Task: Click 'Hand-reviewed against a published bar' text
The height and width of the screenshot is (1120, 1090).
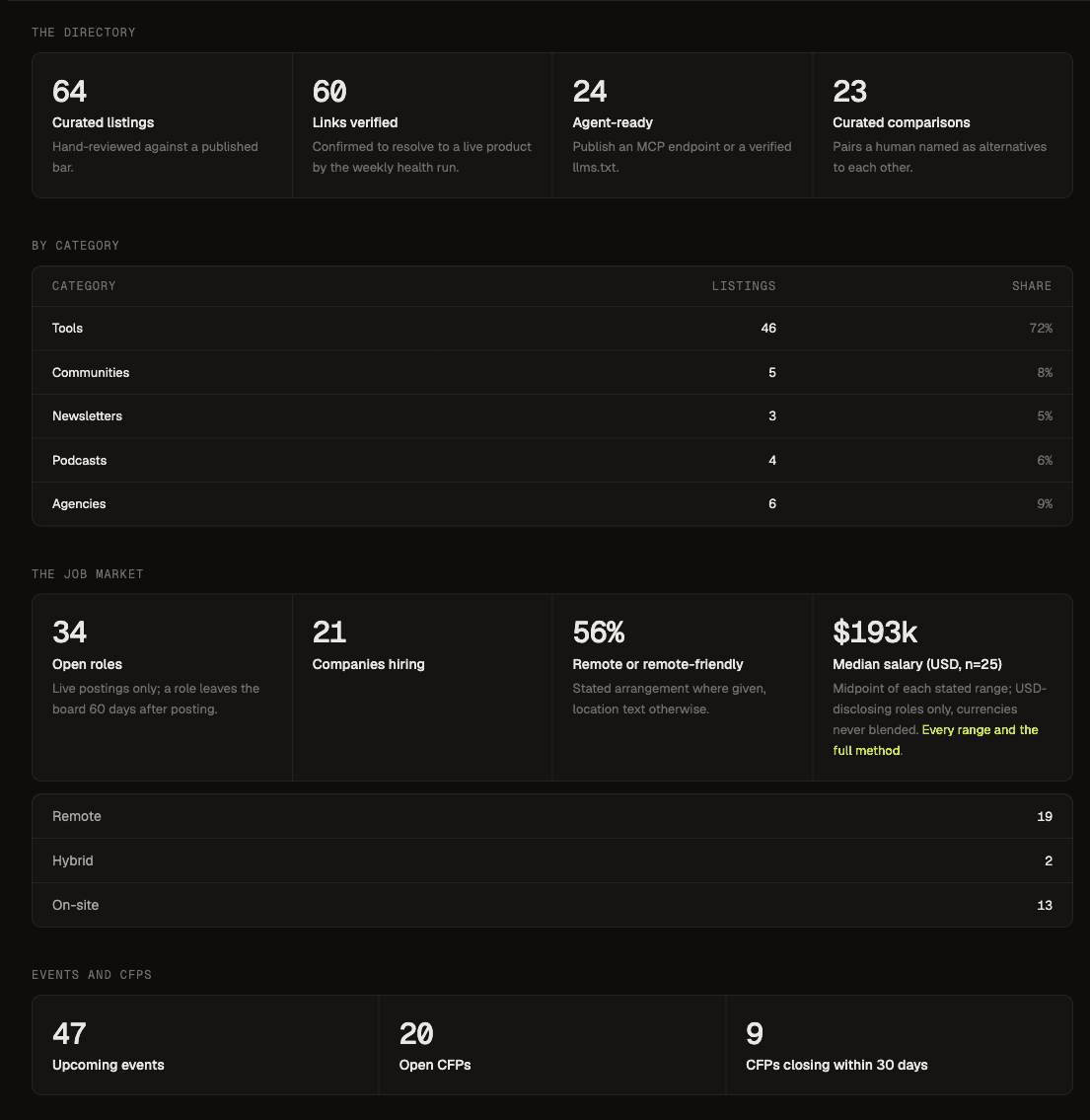Action: [x=155, y=157]
